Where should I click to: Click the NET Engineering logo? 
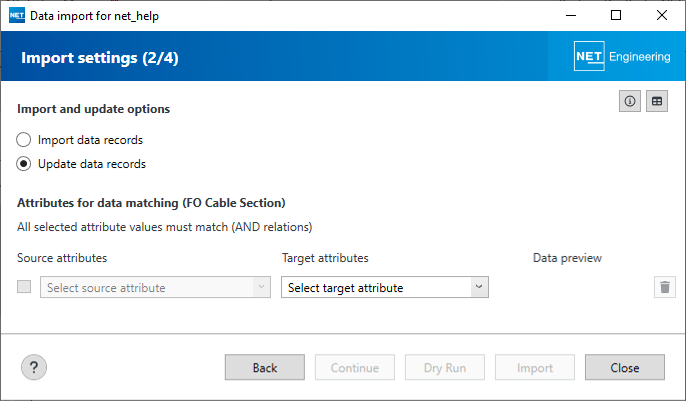coord(622,57)
